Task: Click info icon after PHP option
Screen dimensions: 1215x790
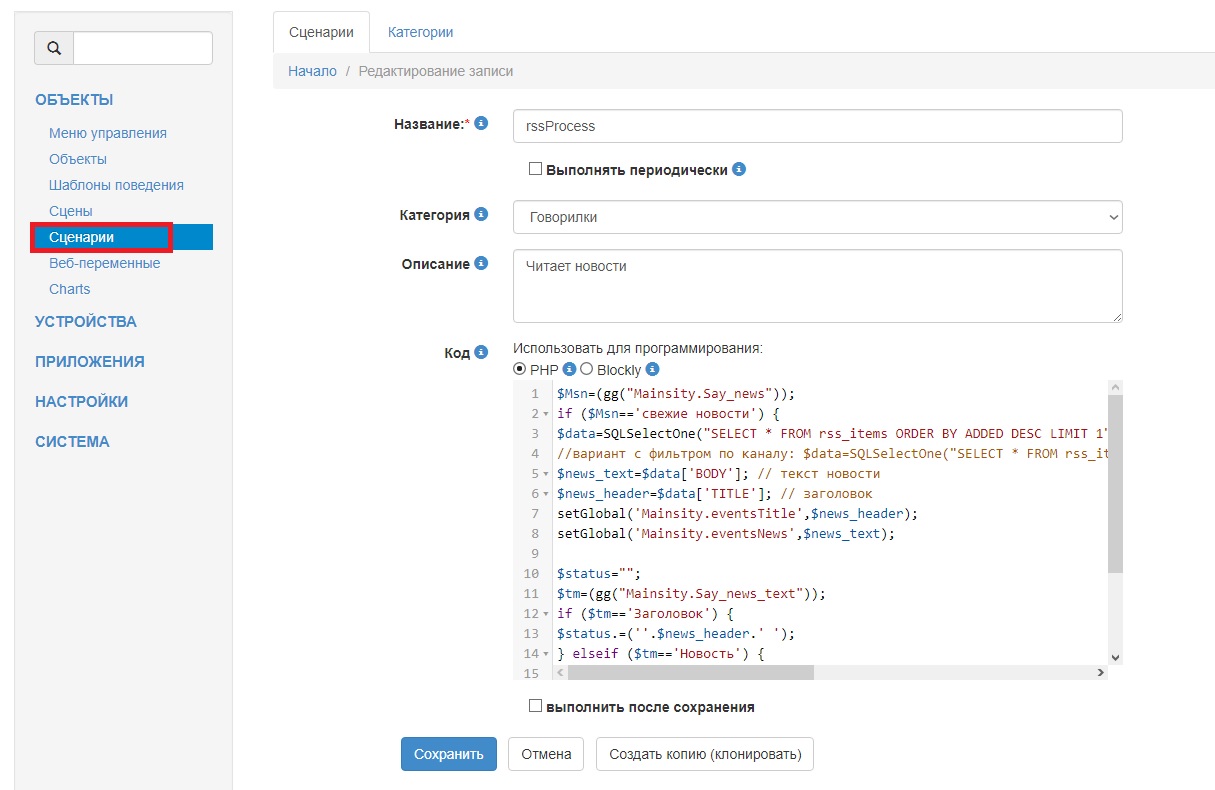Action: 570,369
